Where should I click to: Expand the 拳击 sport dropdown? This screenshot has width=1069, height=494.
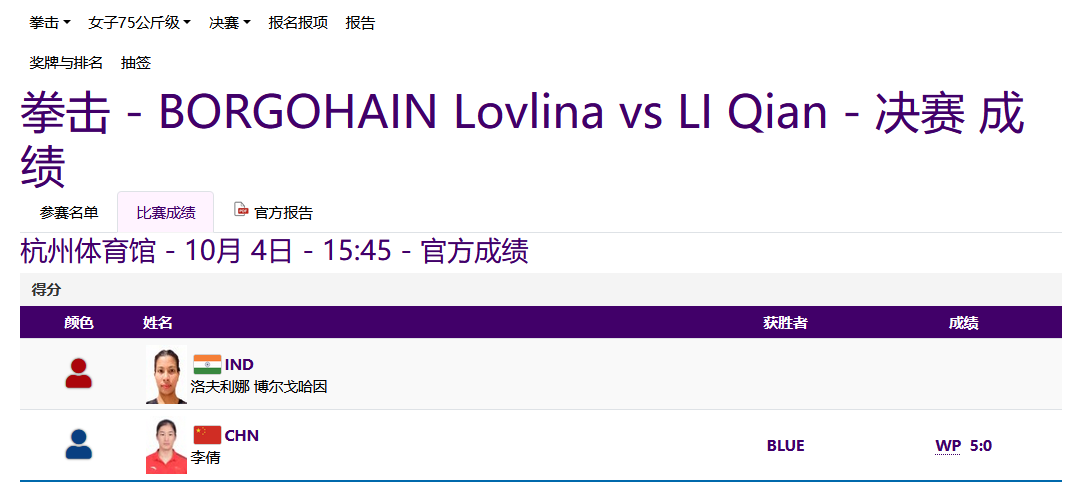click(50, 23)
